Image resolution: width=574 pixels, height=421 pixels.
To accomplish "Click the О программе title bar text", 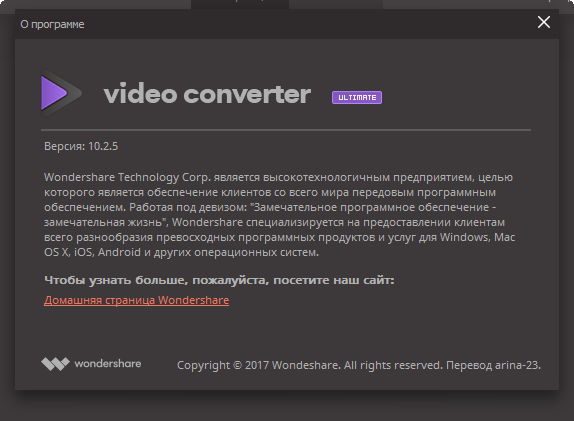I will [52, 25].
